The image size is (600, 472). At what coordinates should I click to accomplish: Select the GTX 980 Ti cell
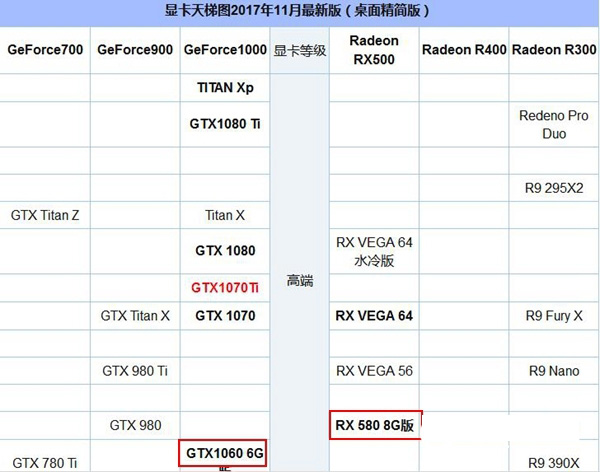coord(135,371)
